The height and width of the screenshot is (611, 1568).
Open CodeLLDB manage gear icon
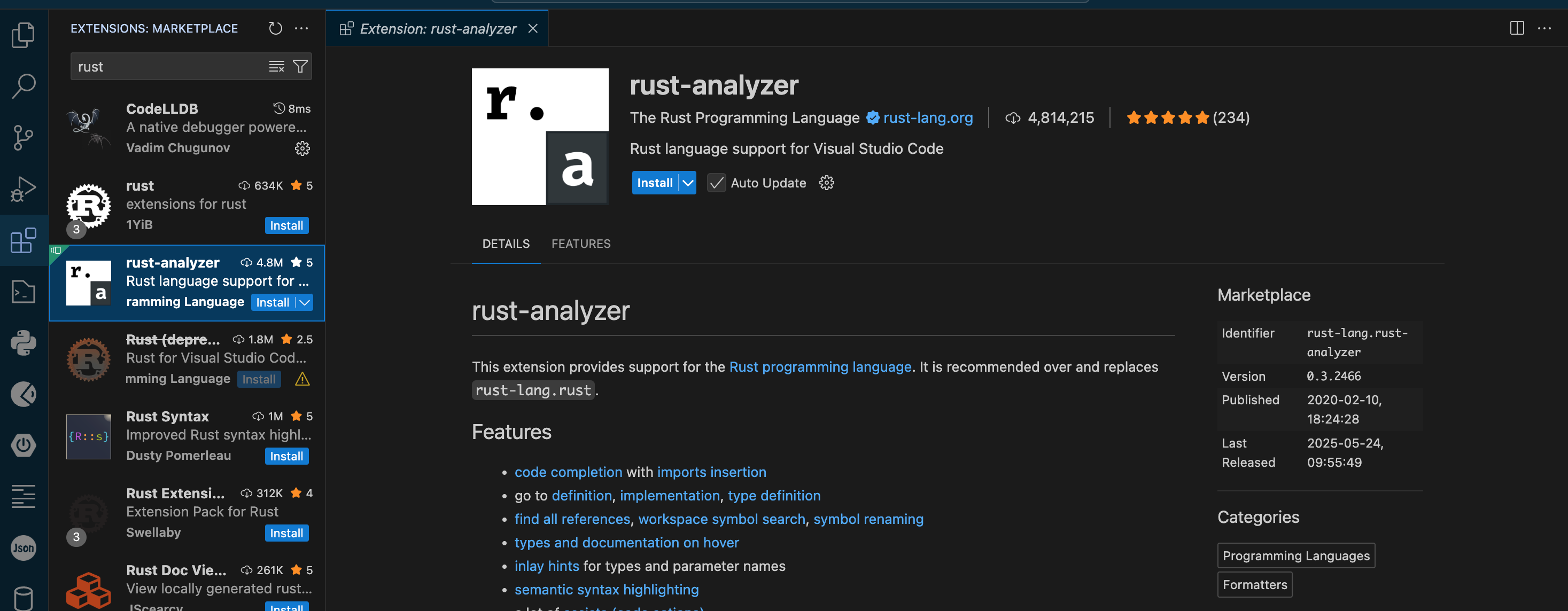pyautogui.click(x=302, y=148)
